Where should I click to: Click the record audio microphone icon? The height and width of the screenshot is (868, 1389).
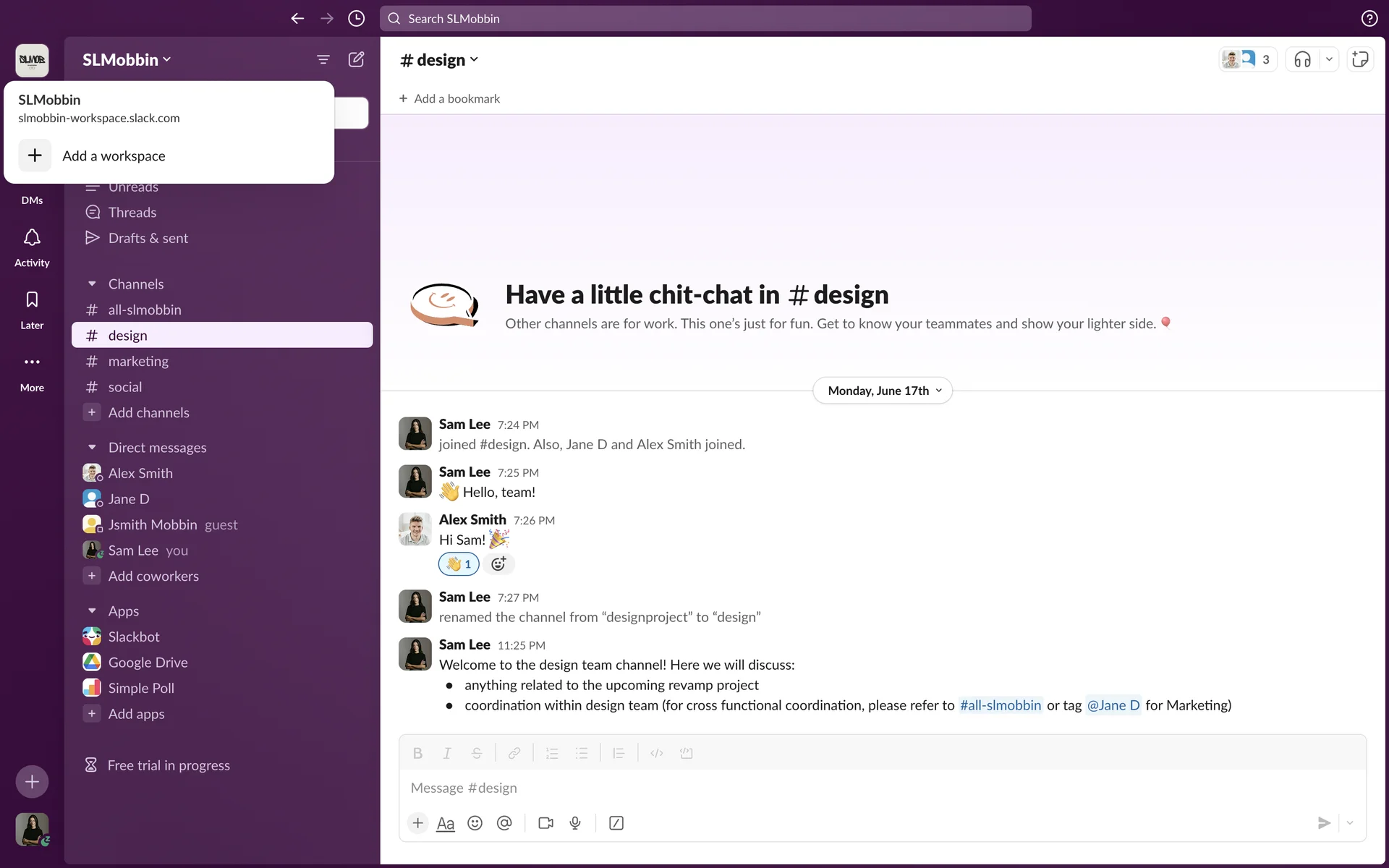(575, 823)
